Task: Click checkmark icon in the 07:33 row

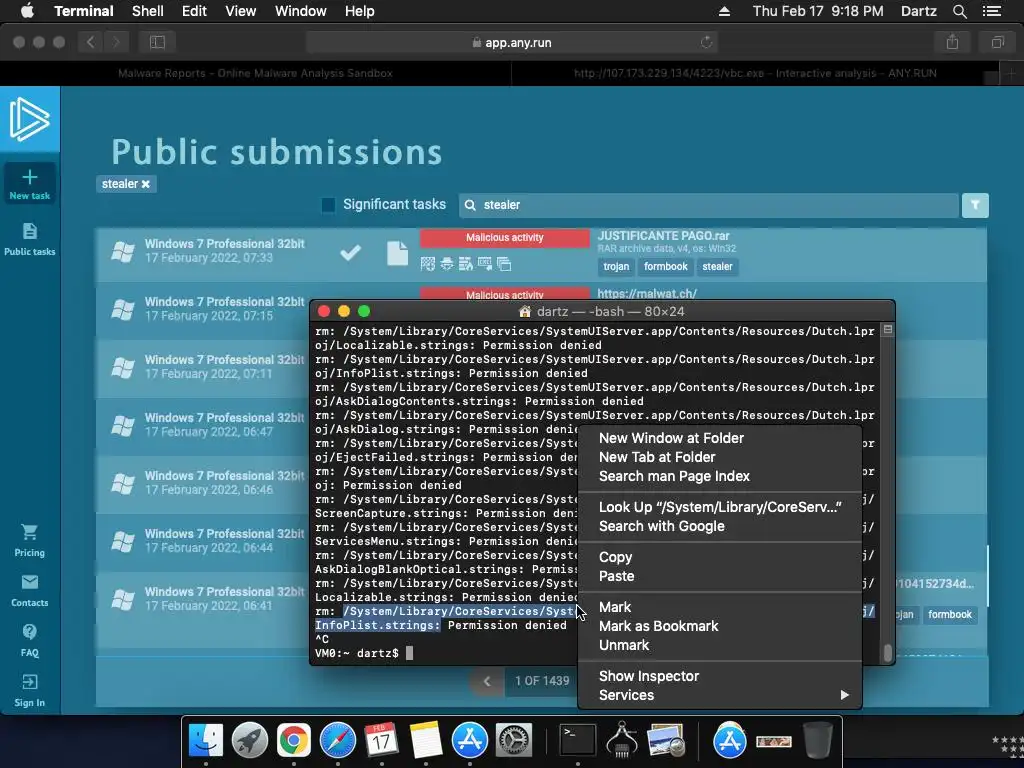Action: click(x=350, y=252)
